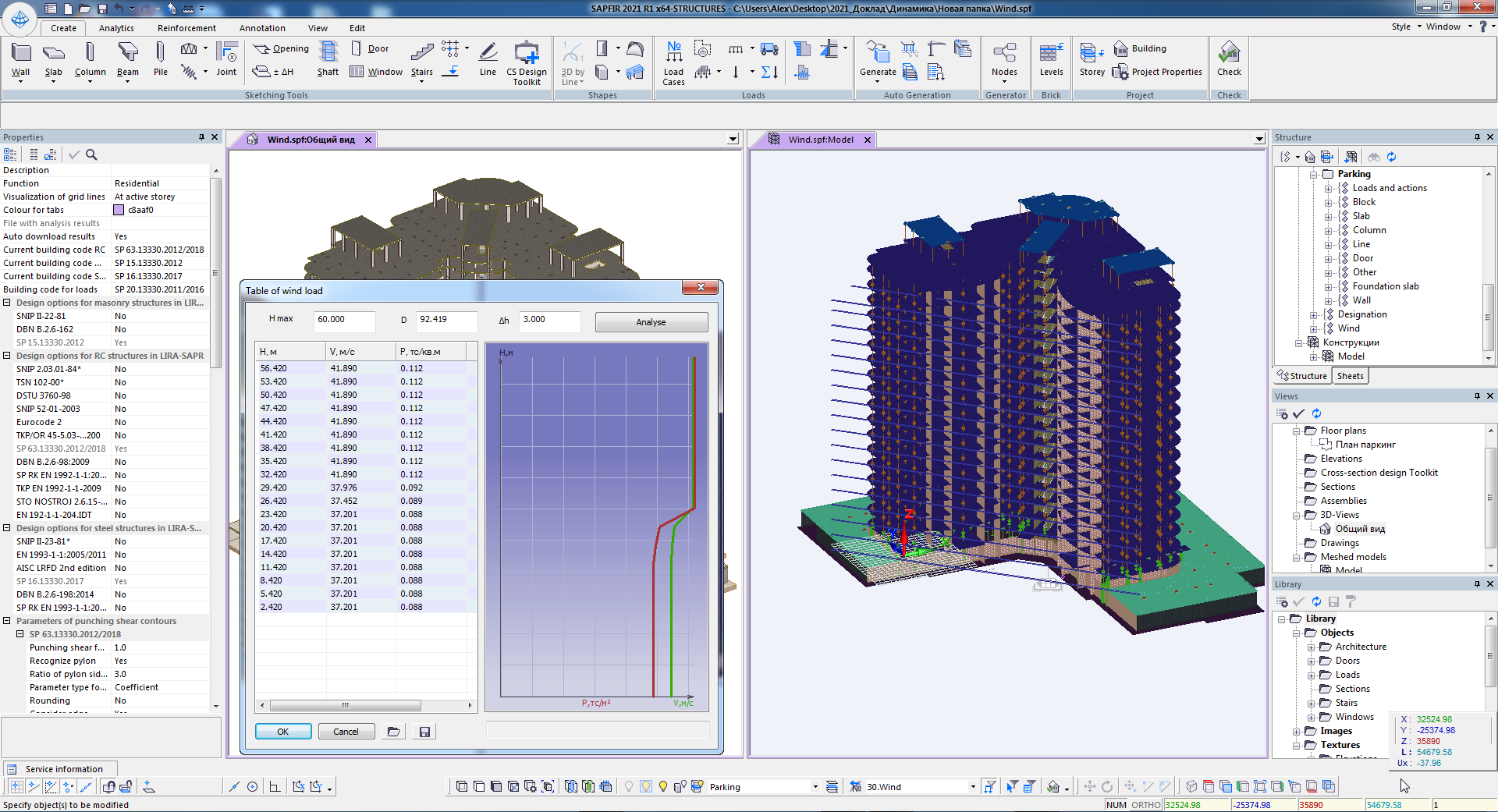Click the H max input field
The height and width of the screenshot is (812, 1498).
(x=343, y=320)
